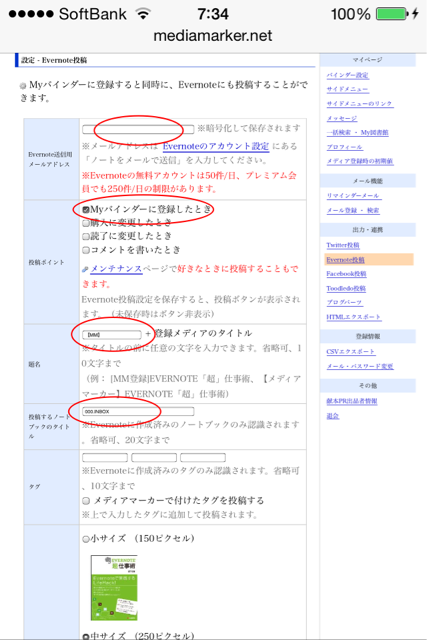Open メッセージ sidebar link
Screen dimensions: 427x640
pyautogui.click(x=342, y=118)
